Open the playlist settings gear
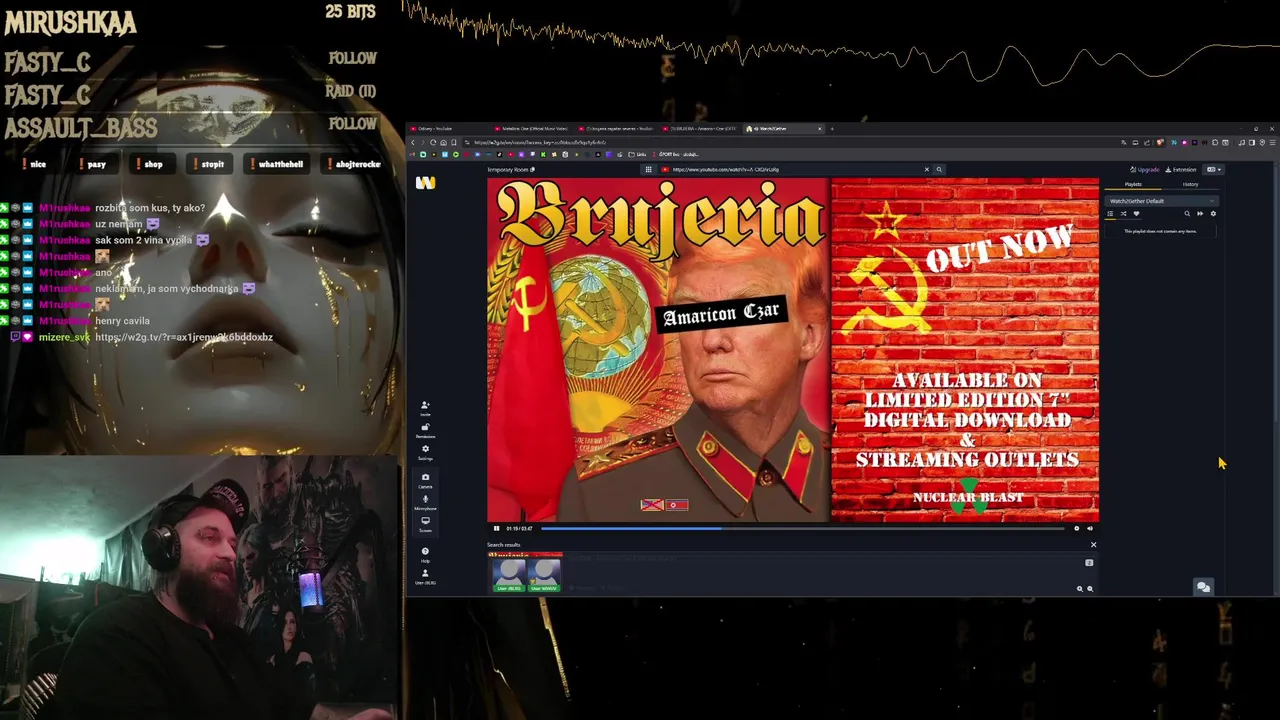 [1213, 214]
